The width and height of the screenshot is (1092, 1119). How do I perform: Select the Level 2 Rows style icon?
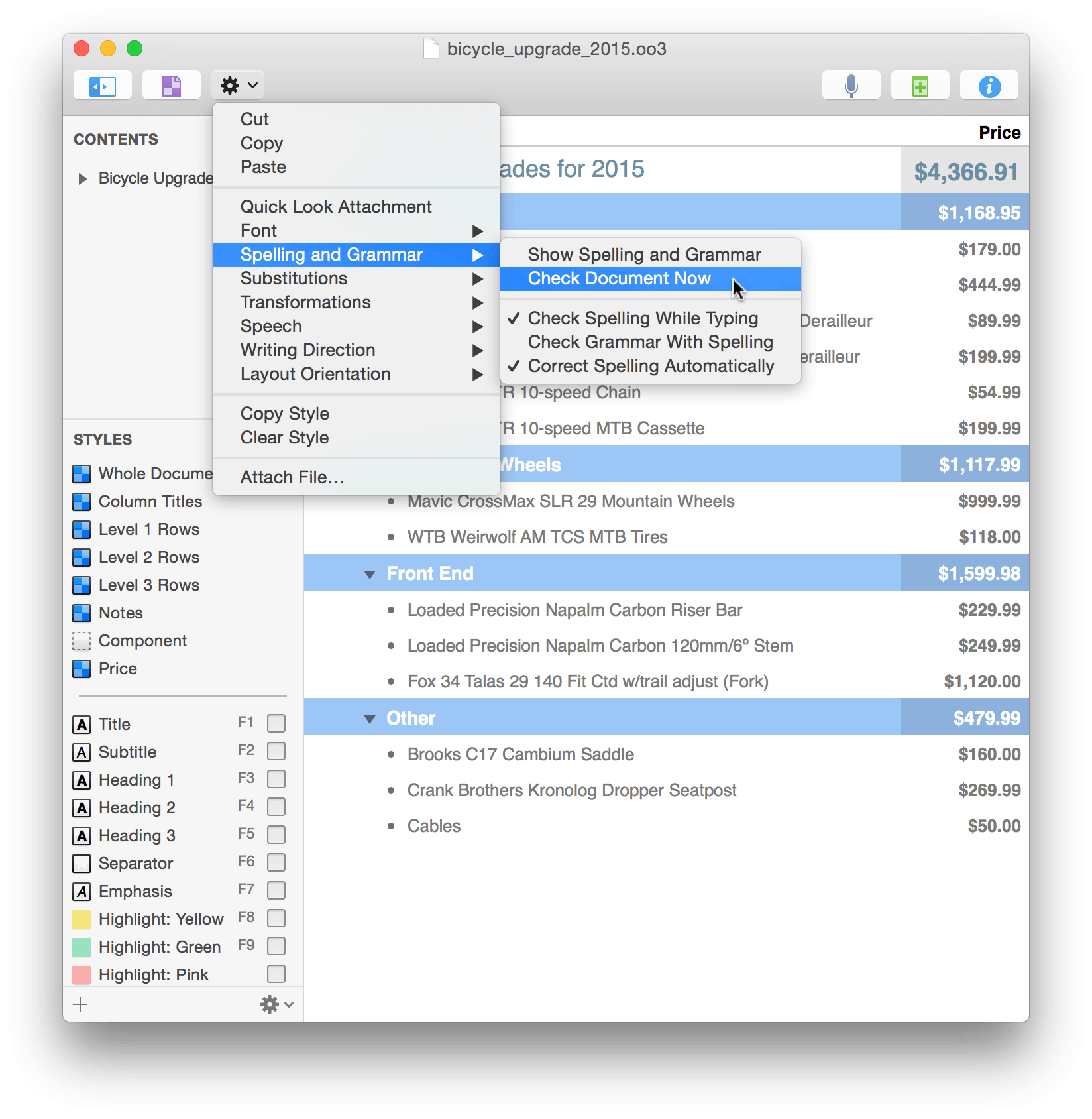[82, 558]
